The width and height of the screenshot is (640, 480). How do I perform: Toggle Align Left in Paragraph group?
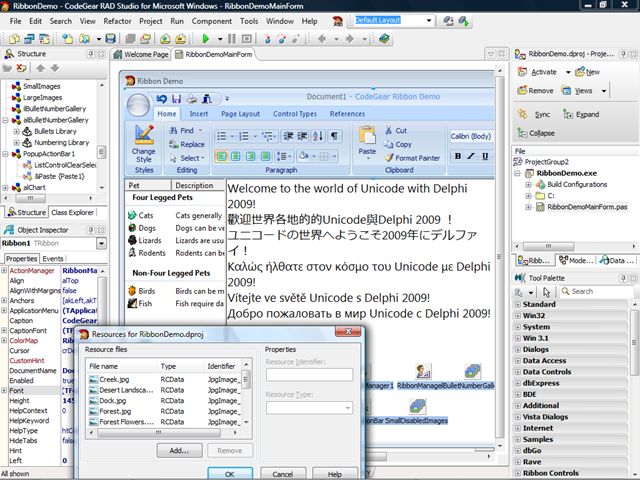coord(221,156)
